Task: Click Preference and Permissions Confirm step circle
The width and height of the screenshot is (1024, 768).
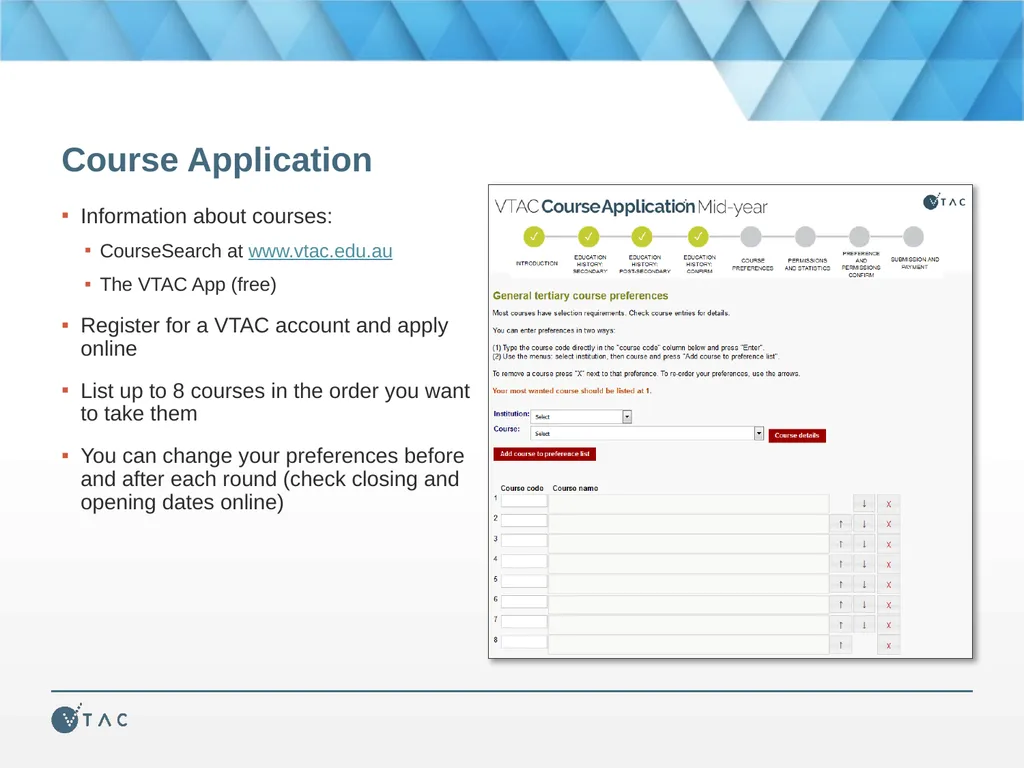Action: [x=859, y=236]
